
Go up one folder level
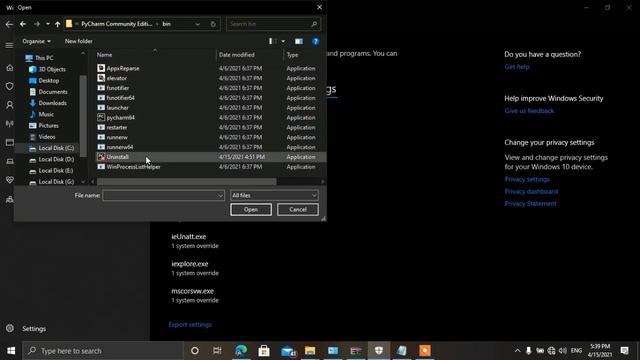[58, 24]
